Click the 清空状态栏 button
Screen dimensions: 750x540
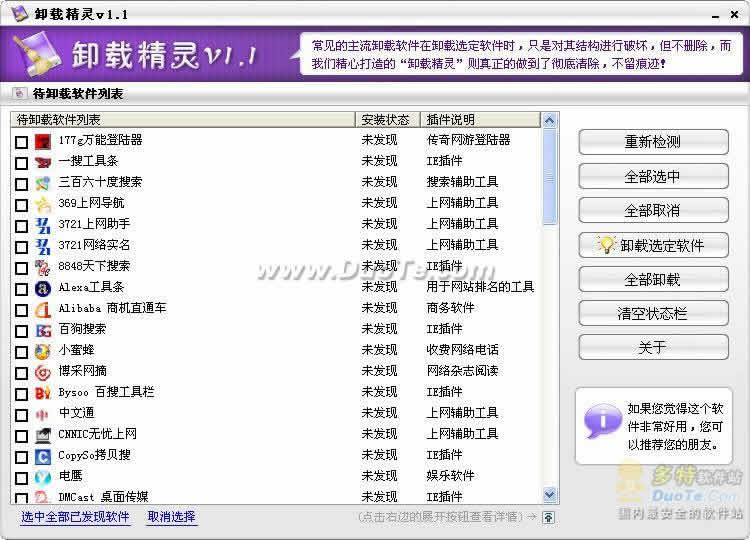(x=653, y=313)
